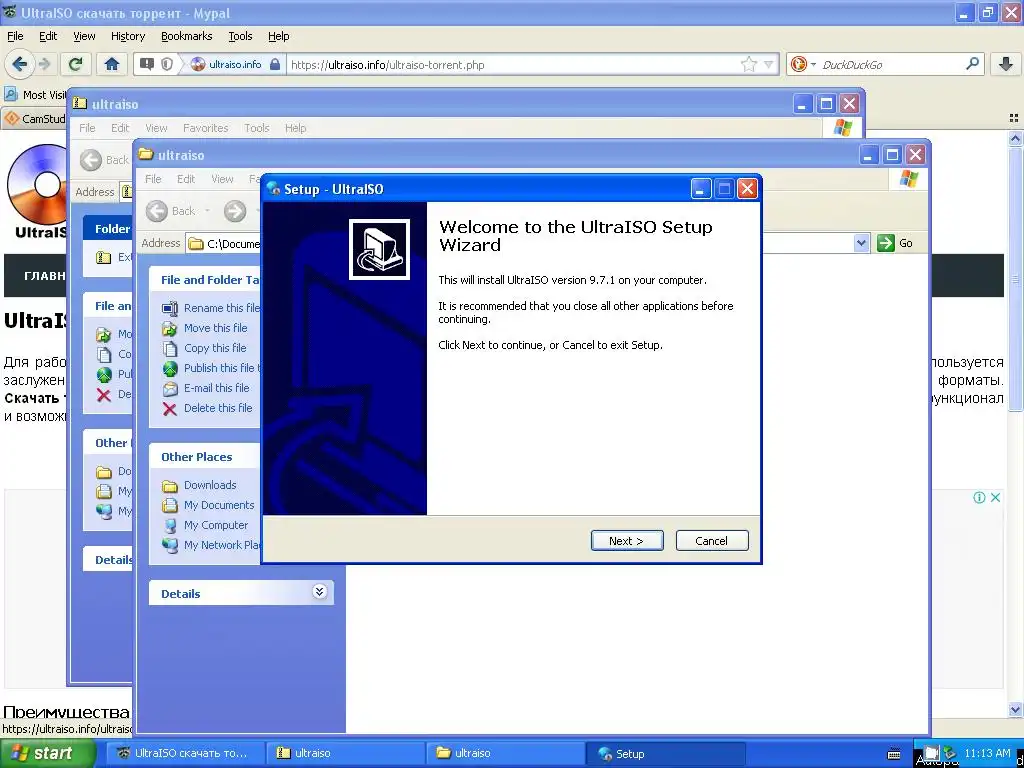The width and height of the screenshot is (1024, 768).
Task: Open the CamStudio bookmark
Action: (35, 119)
